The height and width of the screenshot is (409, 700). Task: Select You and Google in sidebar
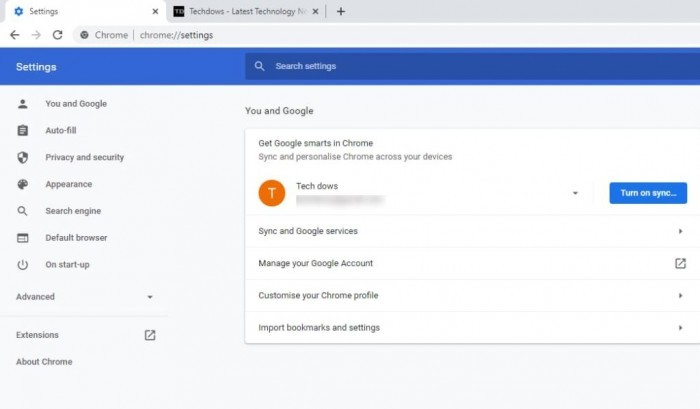click(76, 104)
